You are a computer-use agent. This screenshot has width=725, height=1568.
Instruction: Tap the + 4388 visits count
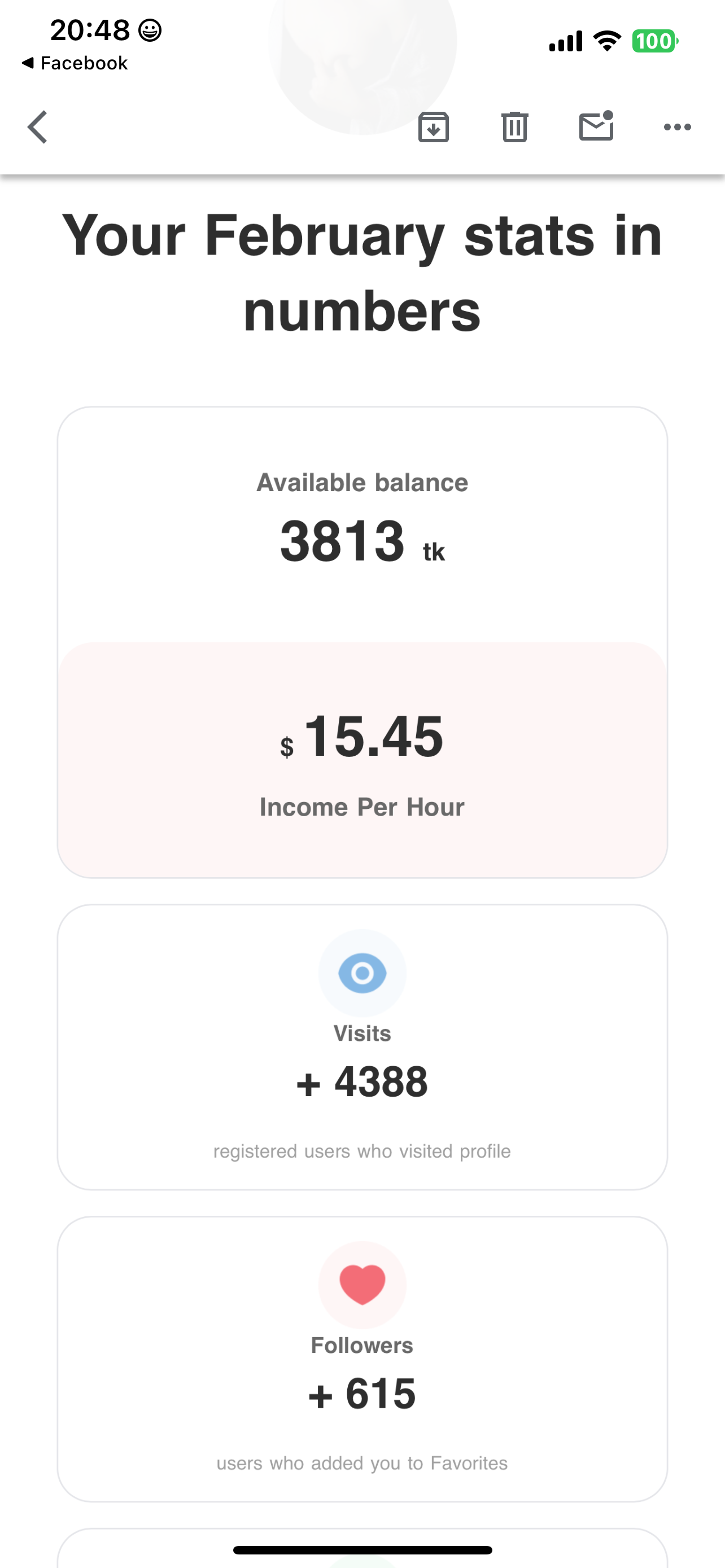tap(362, 1082)
